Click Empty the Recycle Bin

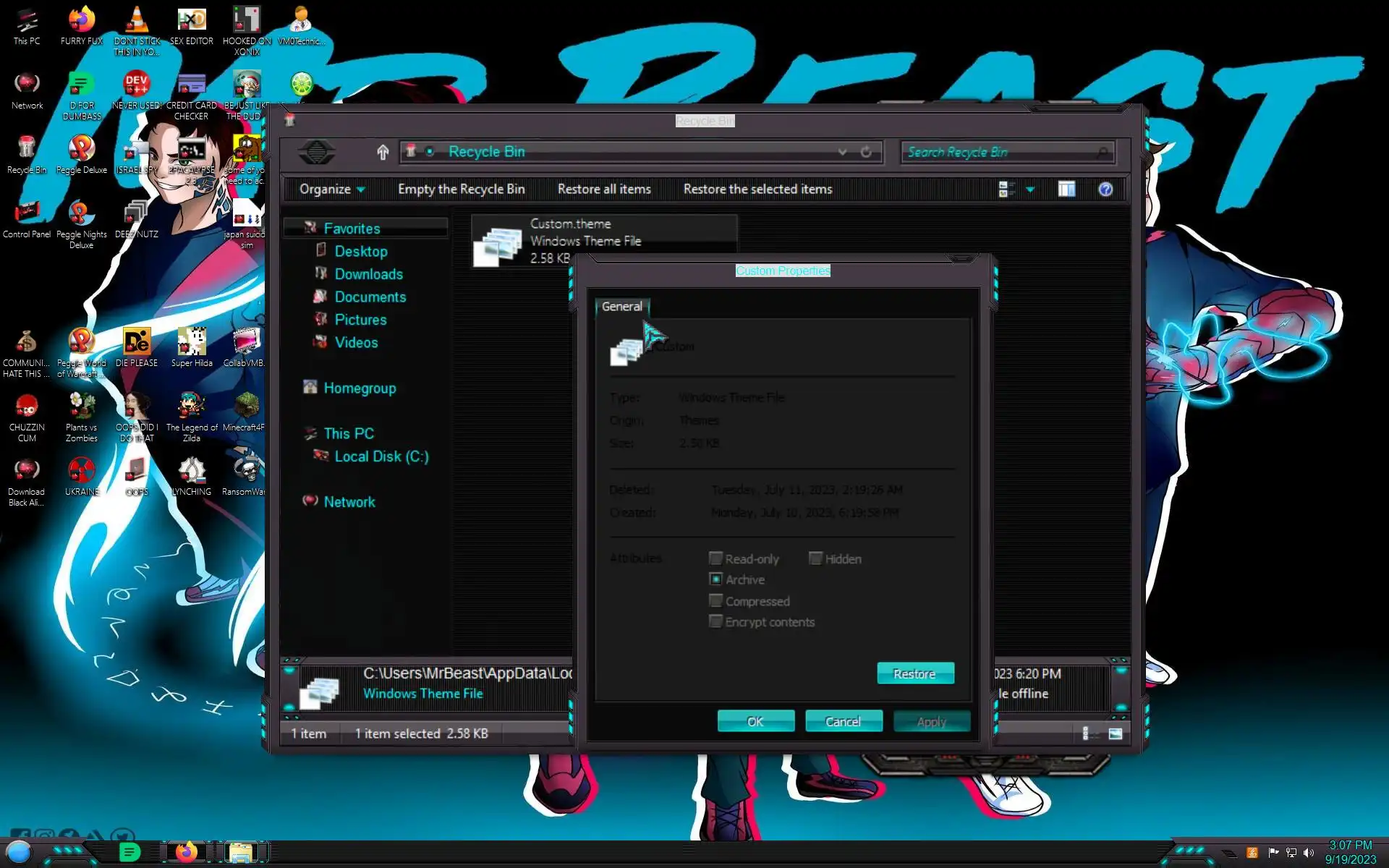point(461,190)
